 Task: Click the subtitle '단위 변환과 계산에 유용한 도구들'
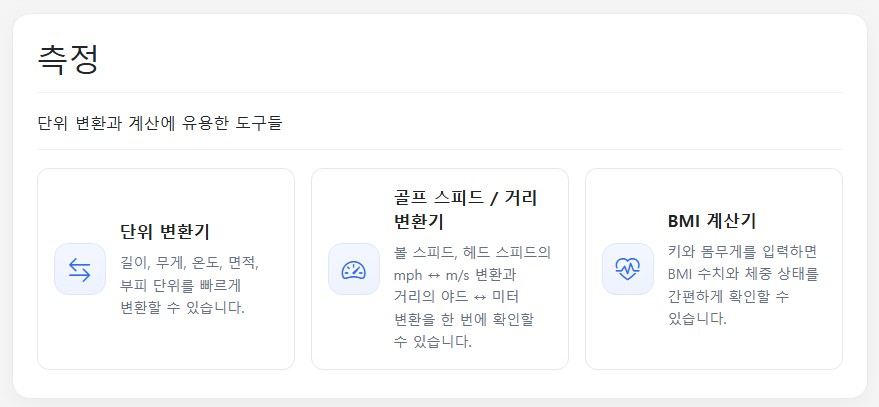pyautogui.click(x=160, y=123)
